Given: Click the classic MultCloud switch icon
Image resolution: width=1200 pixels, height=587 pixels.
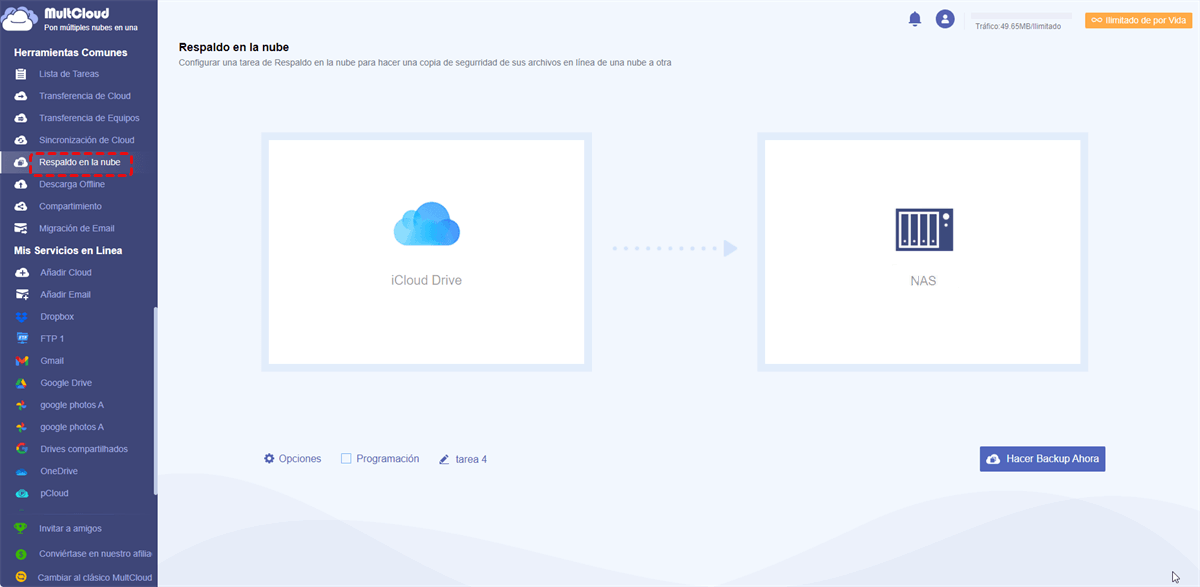Looking at the screenshot, I should 21,577.
